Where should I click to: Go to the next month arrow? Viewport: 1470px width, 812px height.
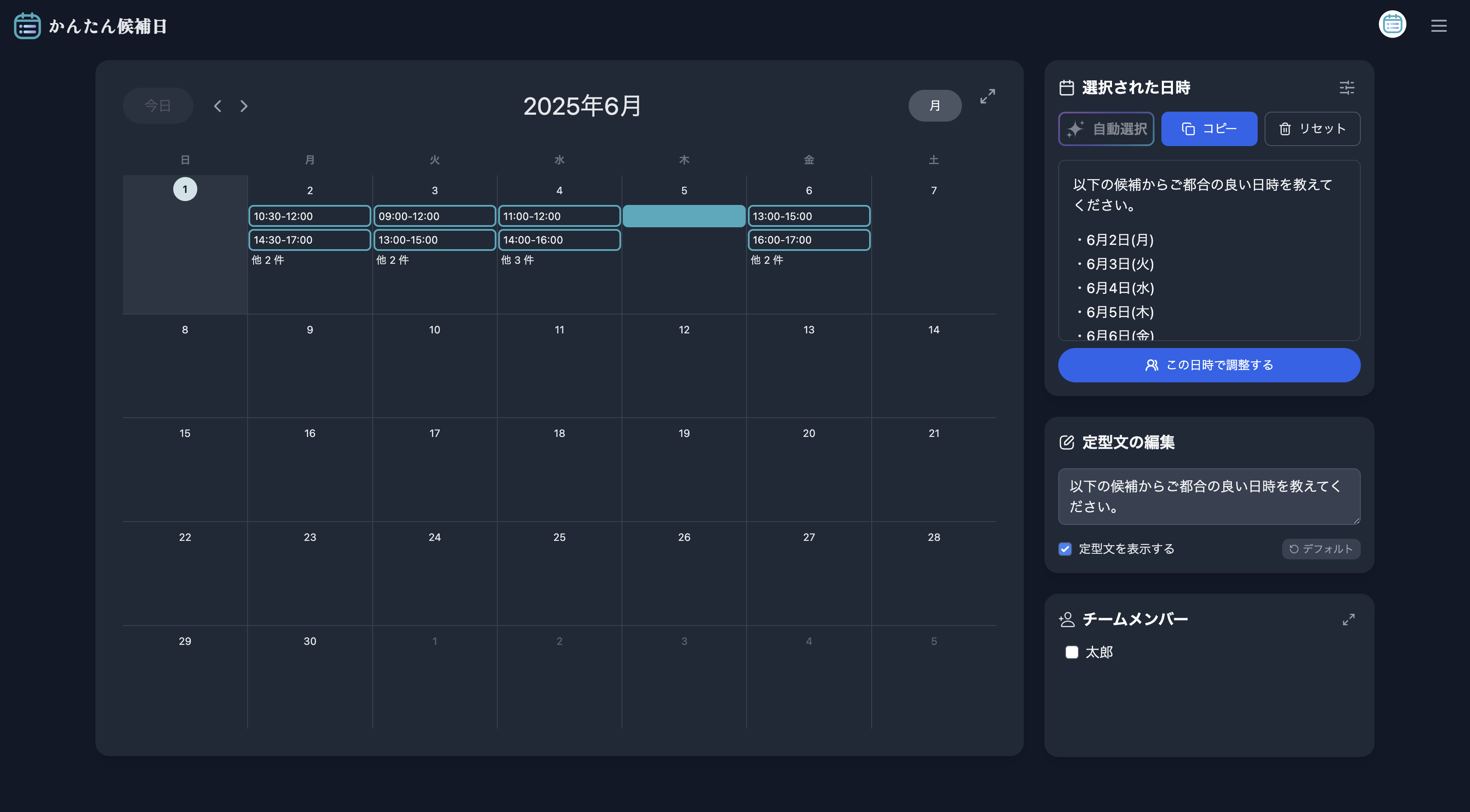tap(244, 106)
